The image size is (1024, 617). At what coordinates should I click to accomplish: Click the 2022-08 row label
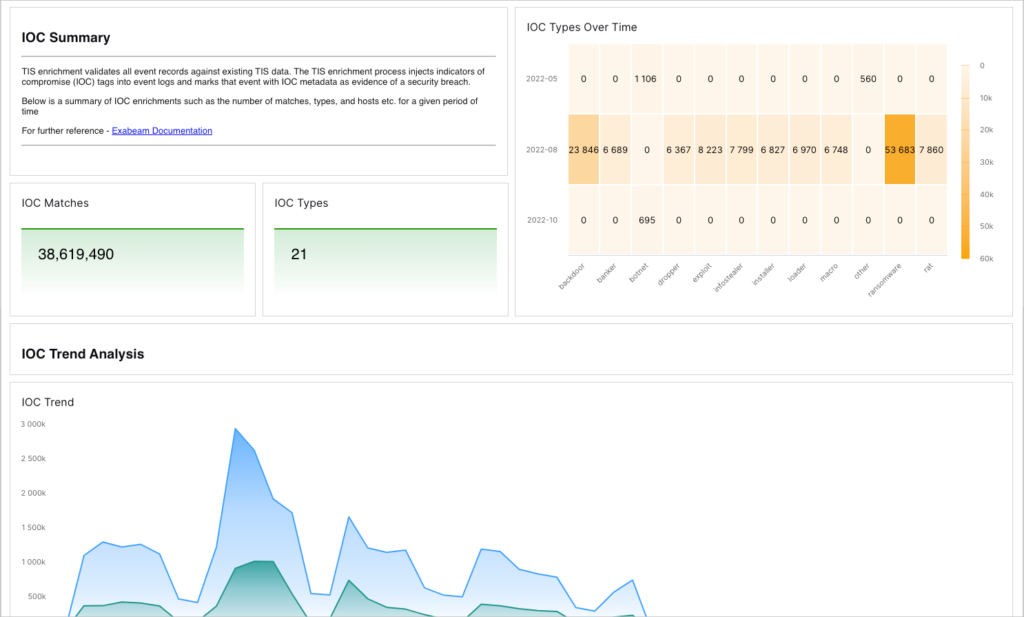click(542, 150)
